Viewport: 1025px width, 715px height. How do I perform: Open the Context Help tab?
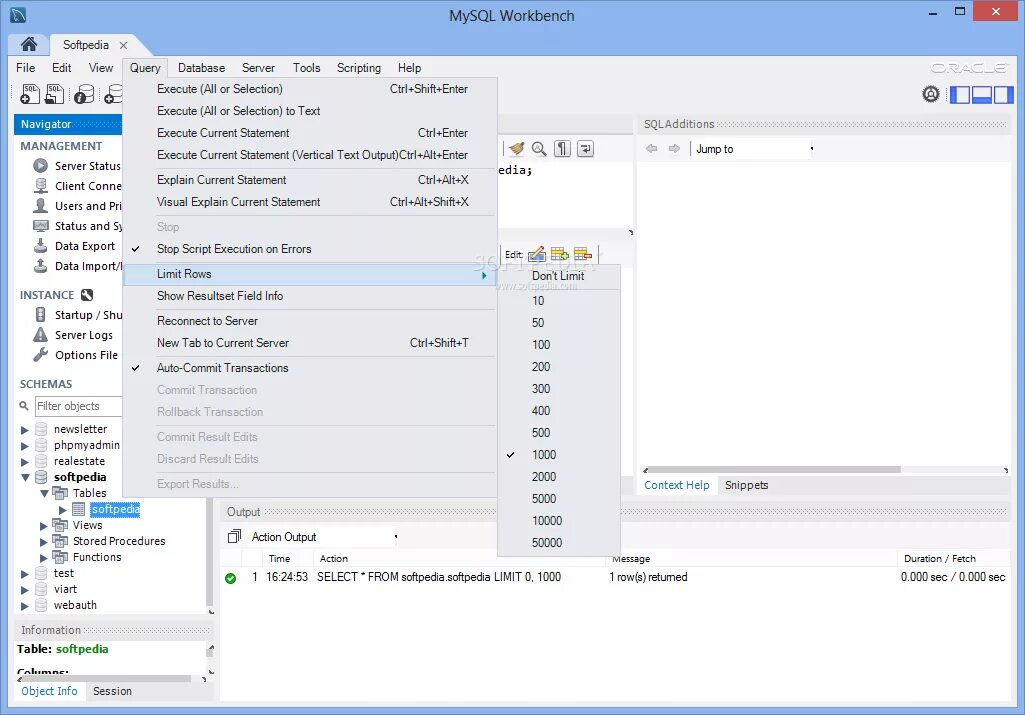point(677,485)
